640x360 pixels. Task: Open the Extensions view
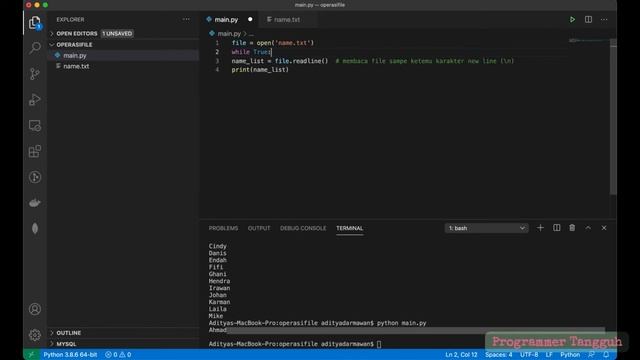35,151
